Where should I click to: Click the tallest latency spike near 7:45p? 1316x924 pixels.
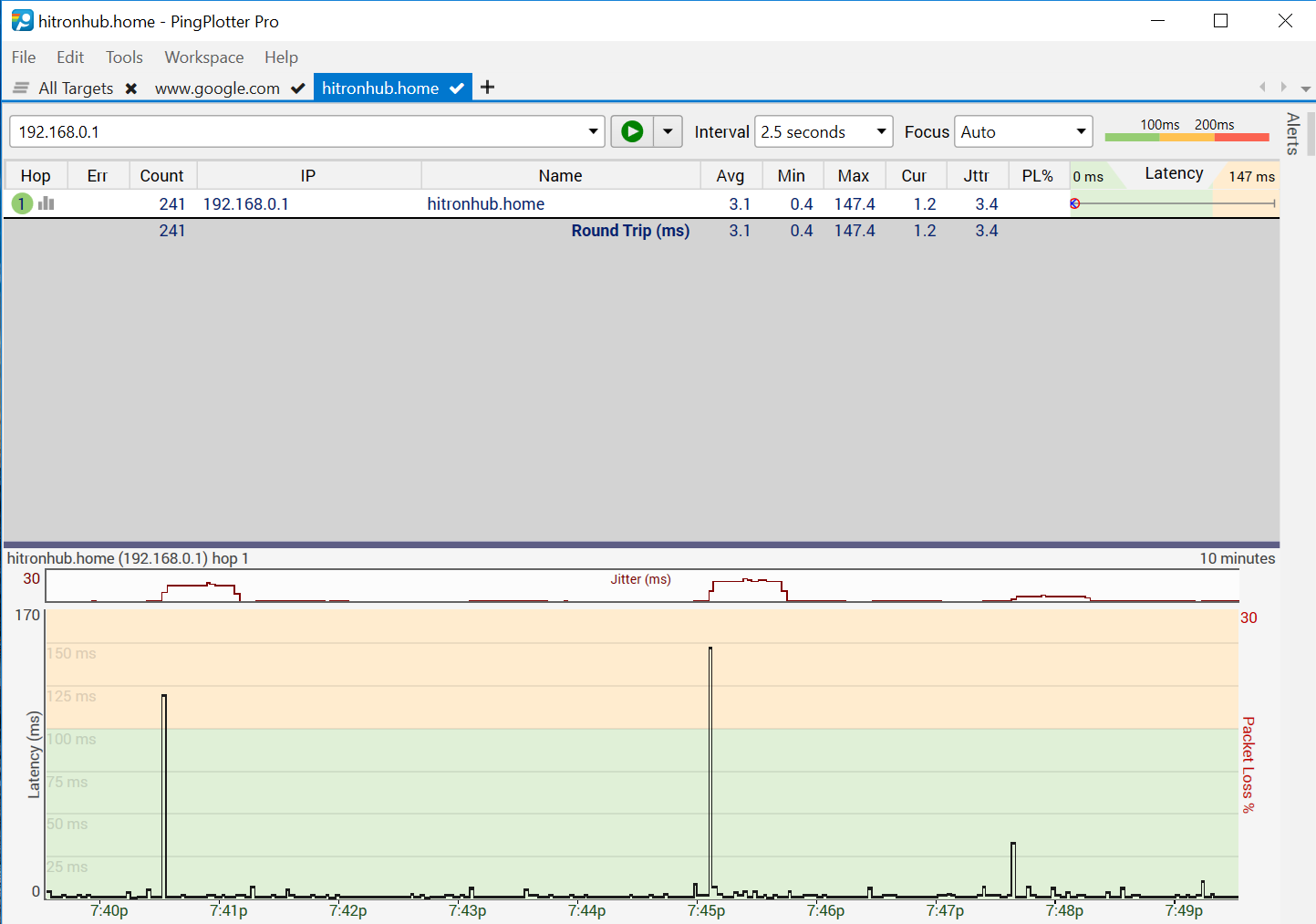tap(710, 771)
